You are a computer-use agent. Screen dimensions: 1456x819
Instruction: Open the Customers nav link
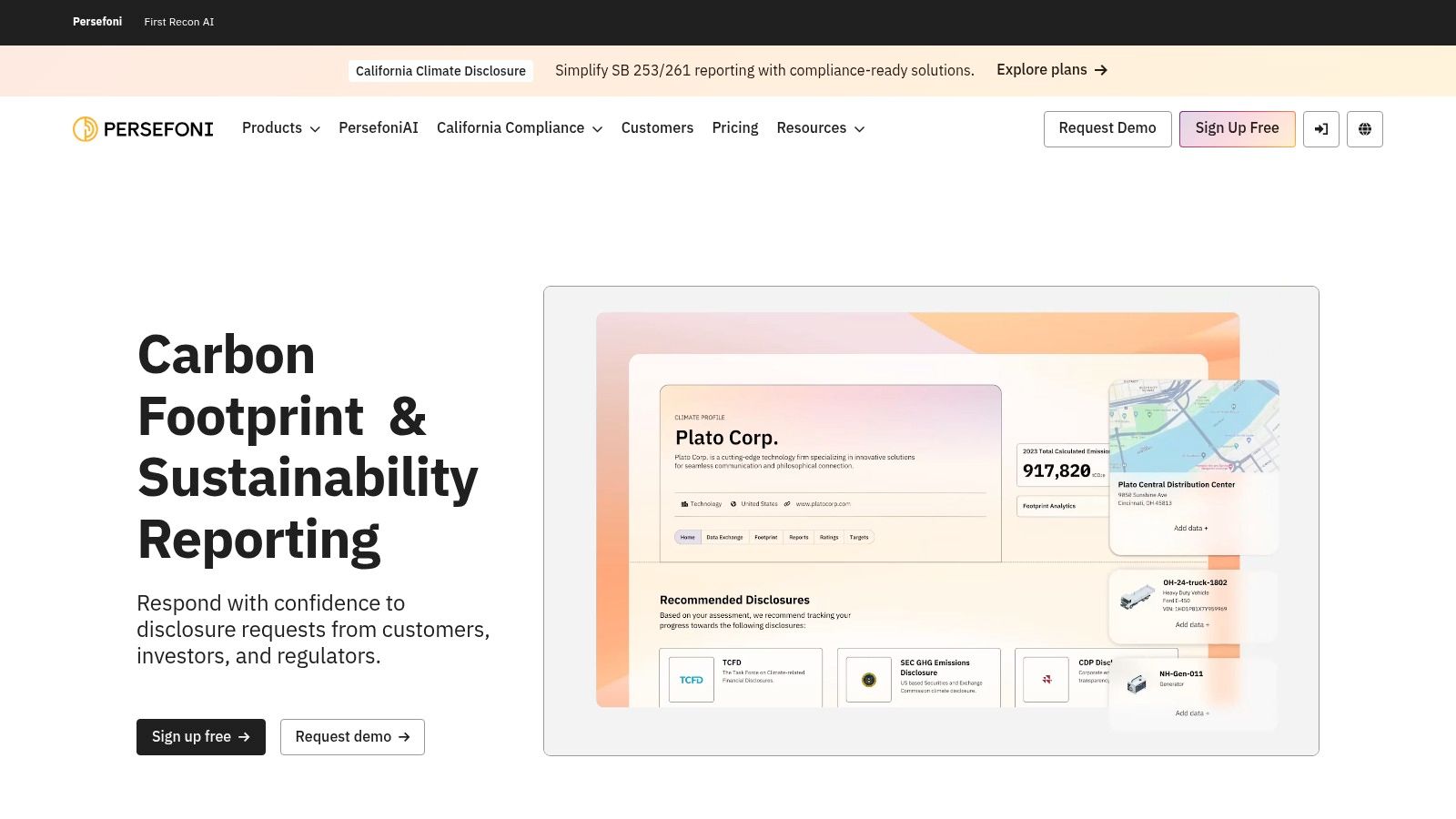[657, 128]
